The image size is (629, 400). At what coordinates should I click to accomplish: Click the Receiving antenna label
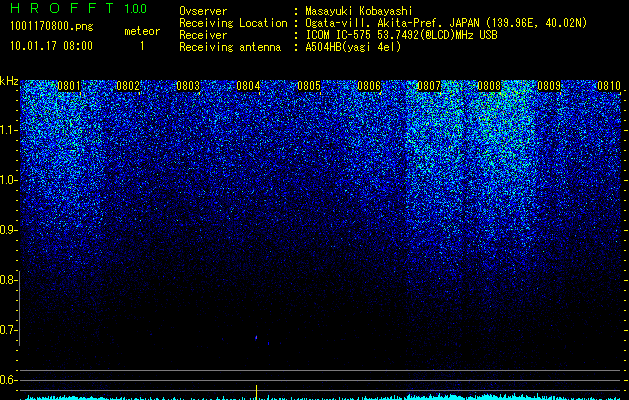[230, 47]
